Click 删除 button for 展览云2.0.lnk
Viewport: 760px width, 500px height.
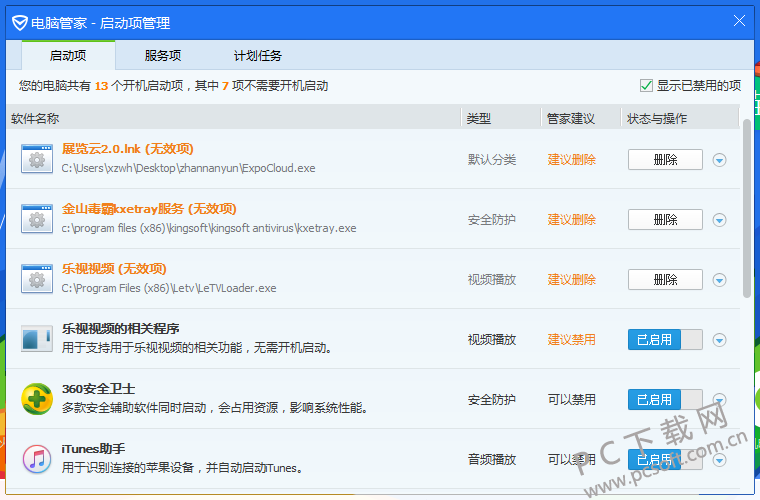click(x=665, y=159)
